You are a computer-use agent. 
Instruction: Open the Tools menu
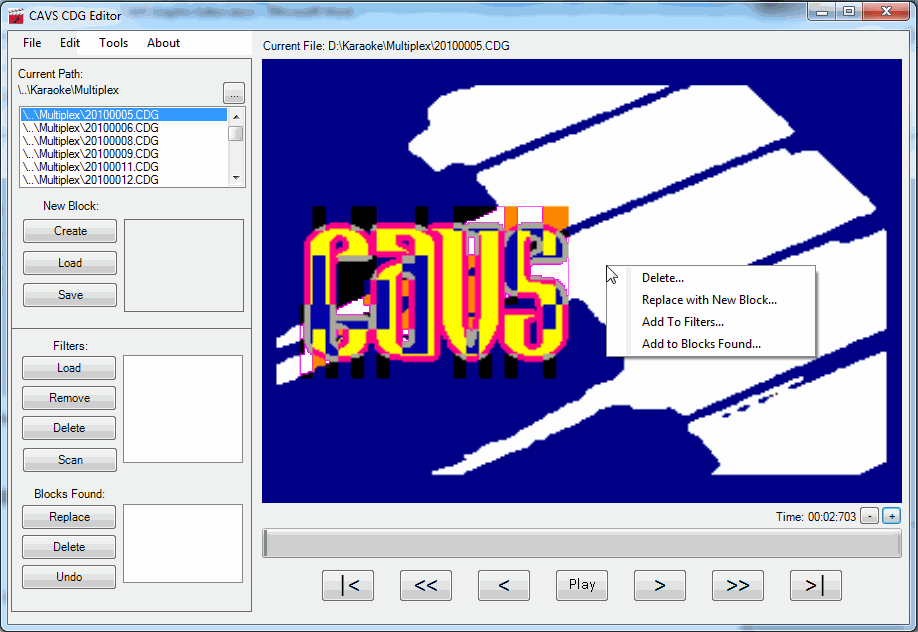coord(114,43)
